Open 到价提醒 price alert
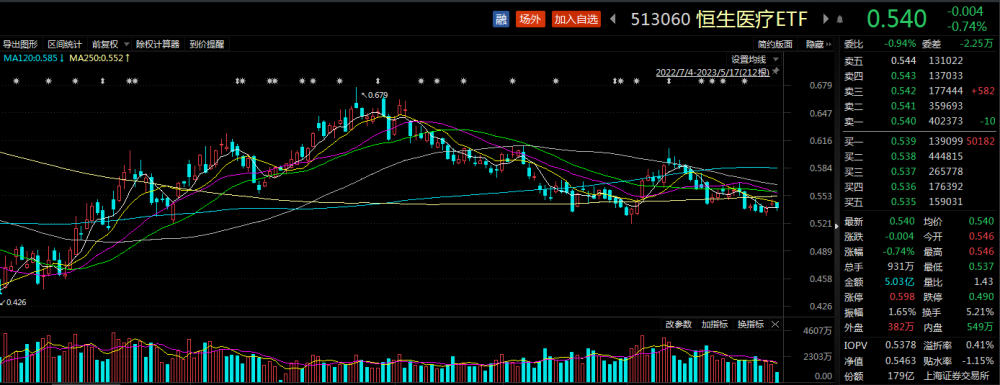Screen dimensions: 1000x385 point(206,44)
